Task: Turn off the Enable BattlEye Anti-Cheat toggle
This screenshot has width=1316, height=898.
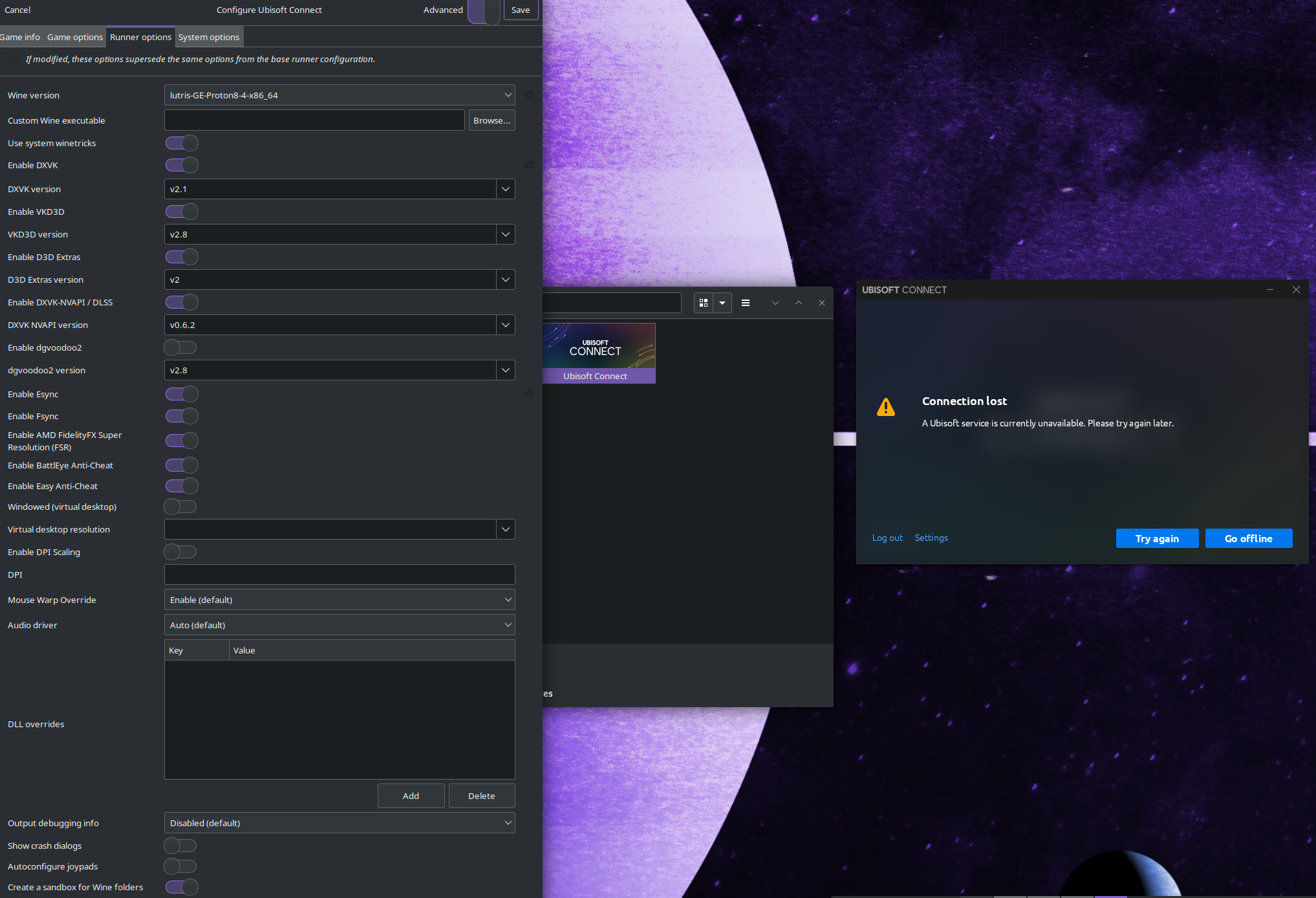Action: pyautogui.click(x=181, y=465)
